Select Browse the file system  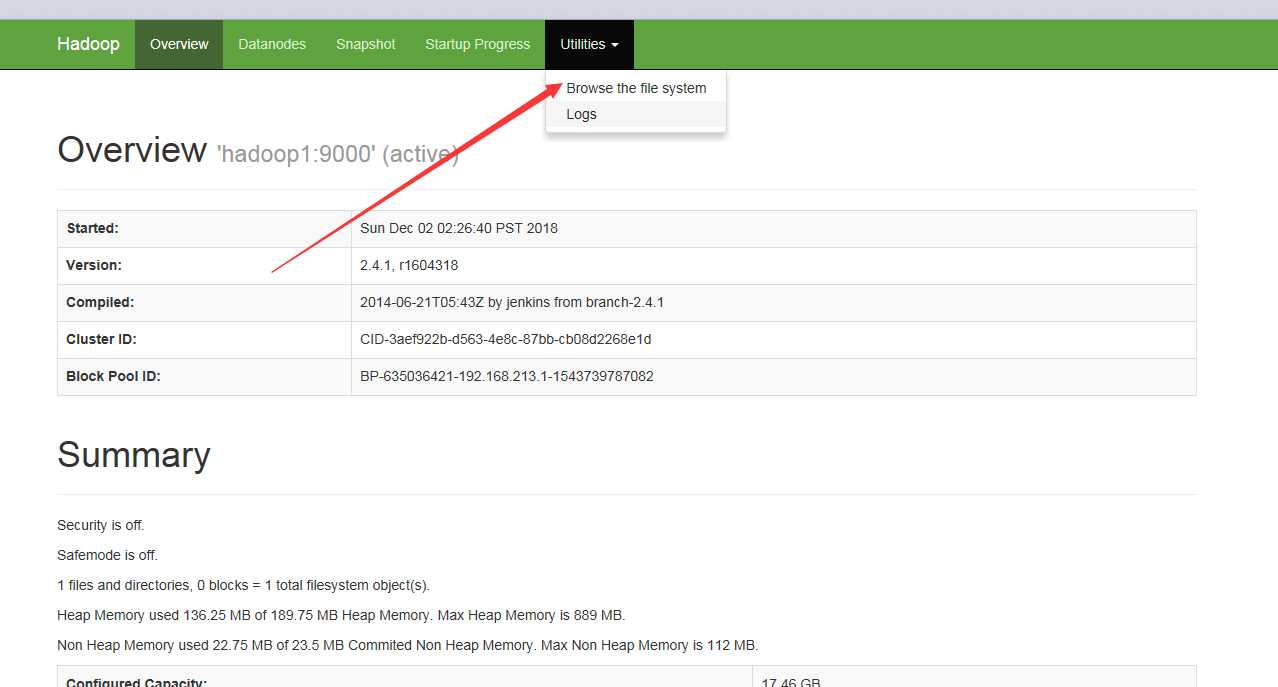tap(636, 88)
